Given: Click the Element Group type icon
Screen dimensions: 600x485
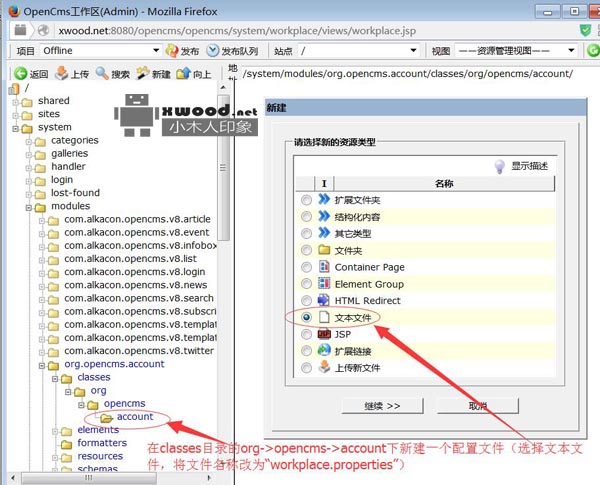Looking at the screenshot, I should (x=324, y=283).
